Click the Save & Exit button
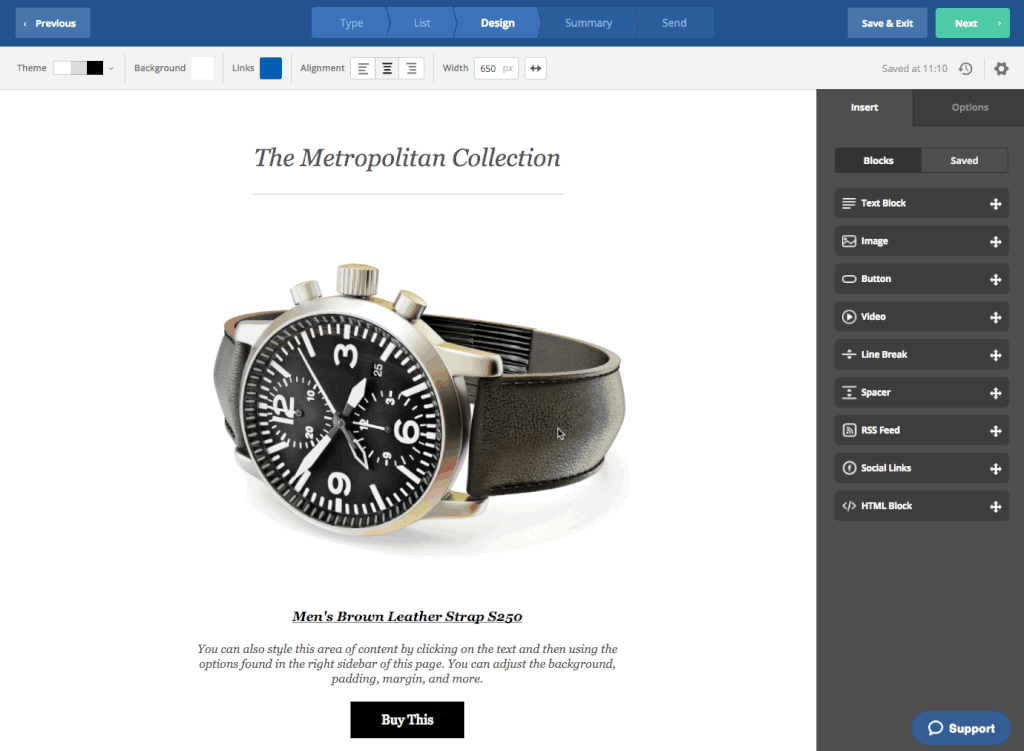This screenshot has height=751, width=1024. [x=887, y=23]
